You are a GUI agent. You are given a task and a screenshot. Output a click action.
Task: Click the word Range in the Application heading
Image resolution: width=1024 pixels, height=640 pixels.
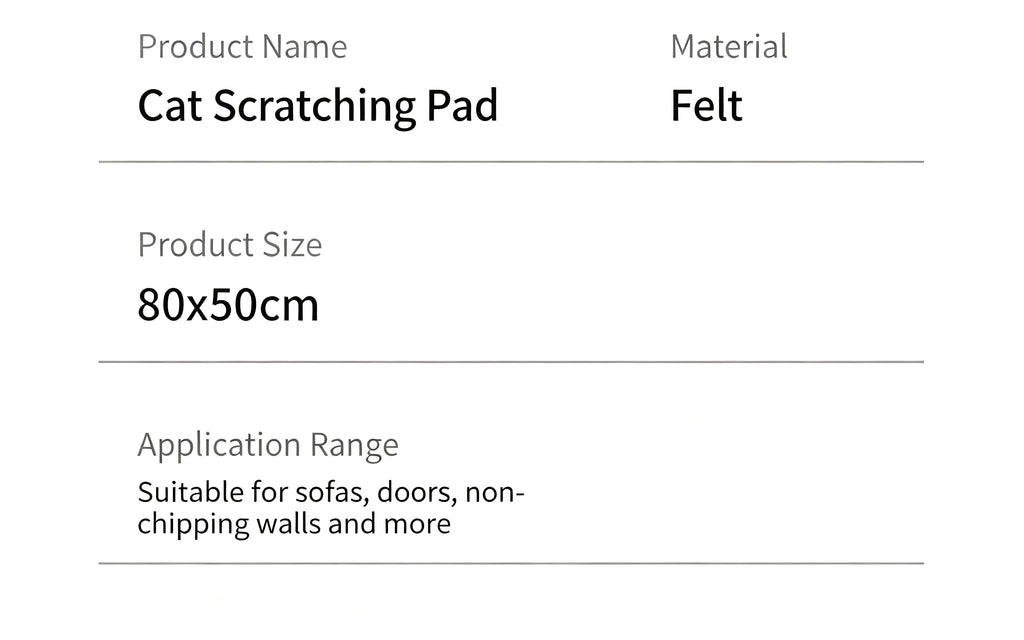point(354,447)
